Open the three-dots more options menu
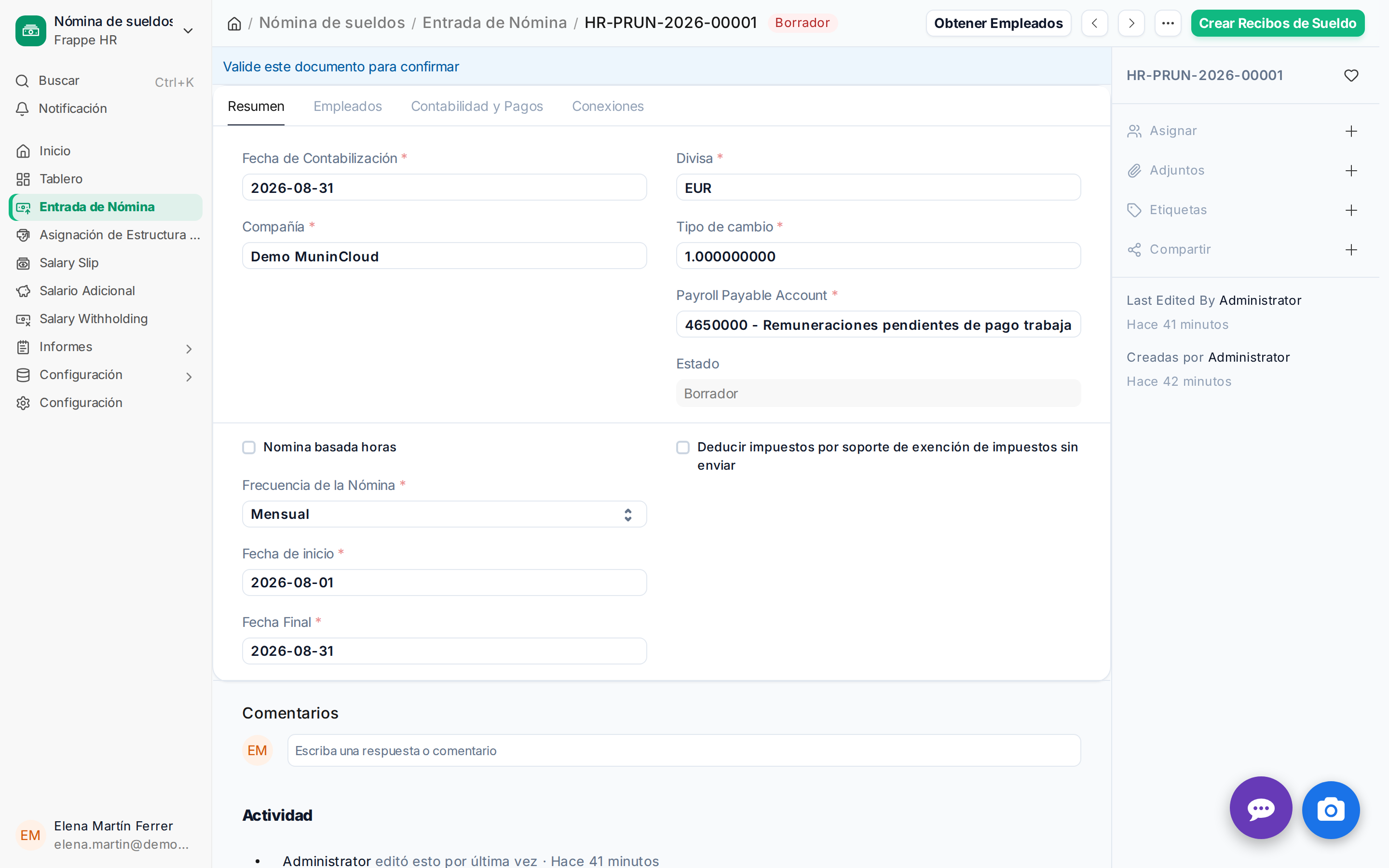This screenshot has height=868, width=1389. click(x=1168, y=24)
